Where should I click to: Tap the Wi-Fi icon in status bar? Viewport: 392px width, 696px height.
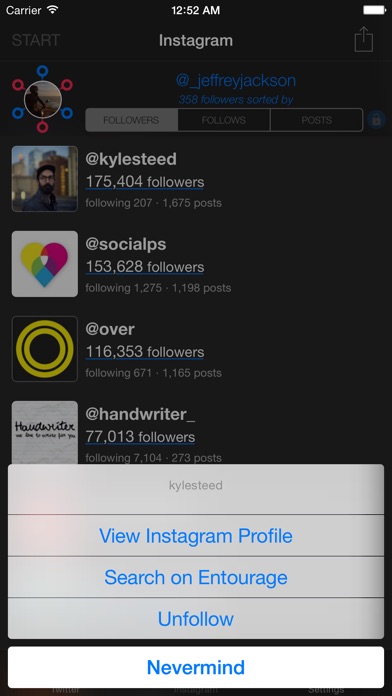(x=53, y=10)
